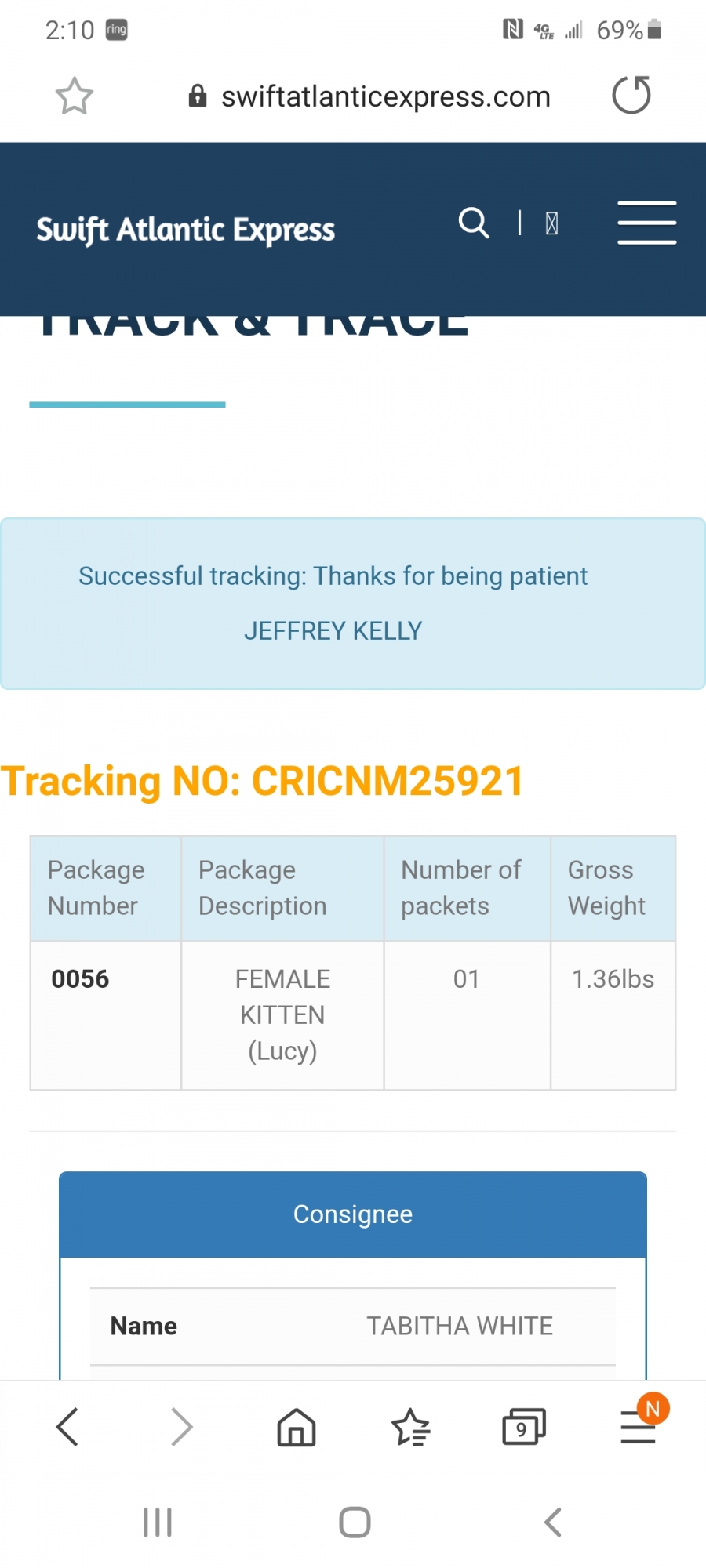This screenshot has width=706, height=1568.
Task: Tap Android system home button
Action: click(355, 1523)
